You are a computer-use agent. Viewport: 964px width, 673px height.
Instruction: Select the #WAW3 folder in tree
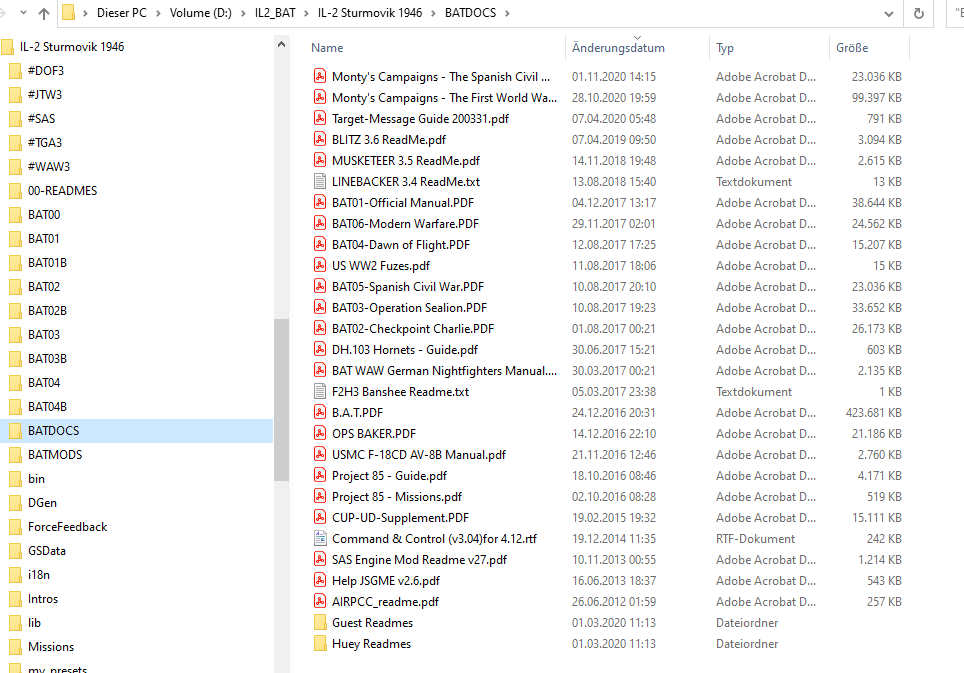tap(49, 167)
